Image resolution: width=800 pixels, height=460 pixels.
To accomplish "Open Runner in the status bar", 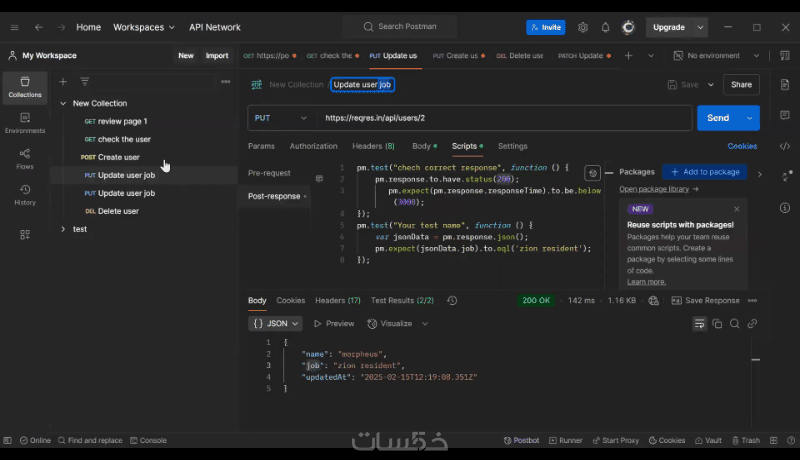I will pos(565,441).
